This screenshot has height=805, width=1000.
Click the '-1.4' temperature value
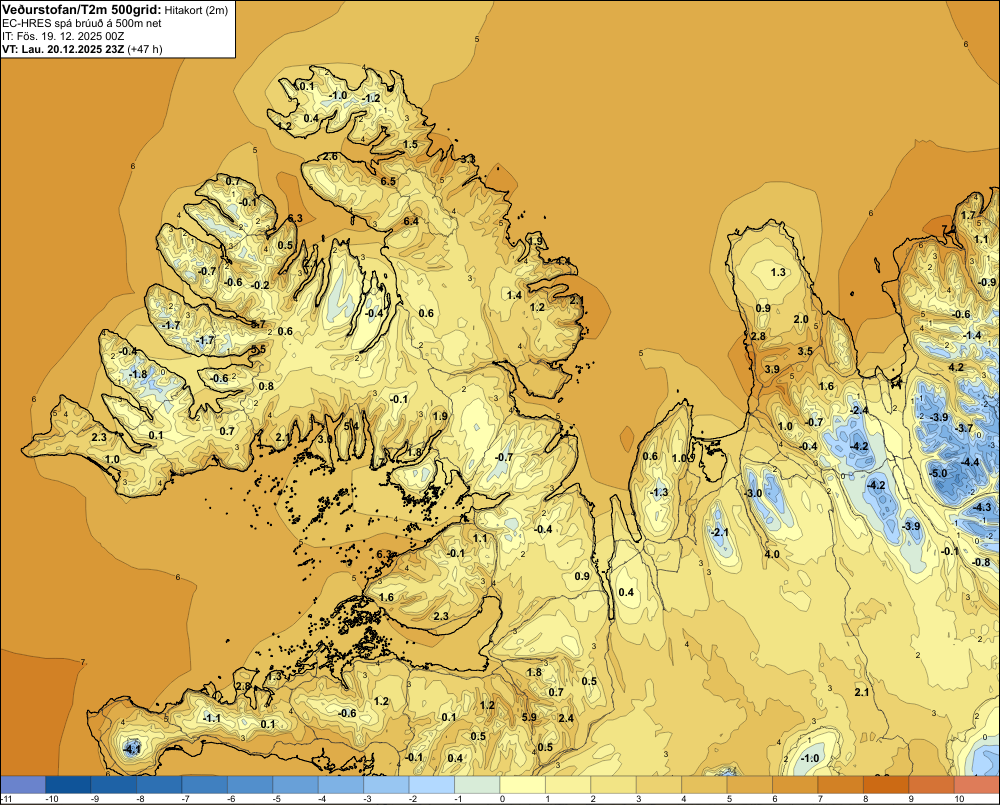(x=972, y=336)
